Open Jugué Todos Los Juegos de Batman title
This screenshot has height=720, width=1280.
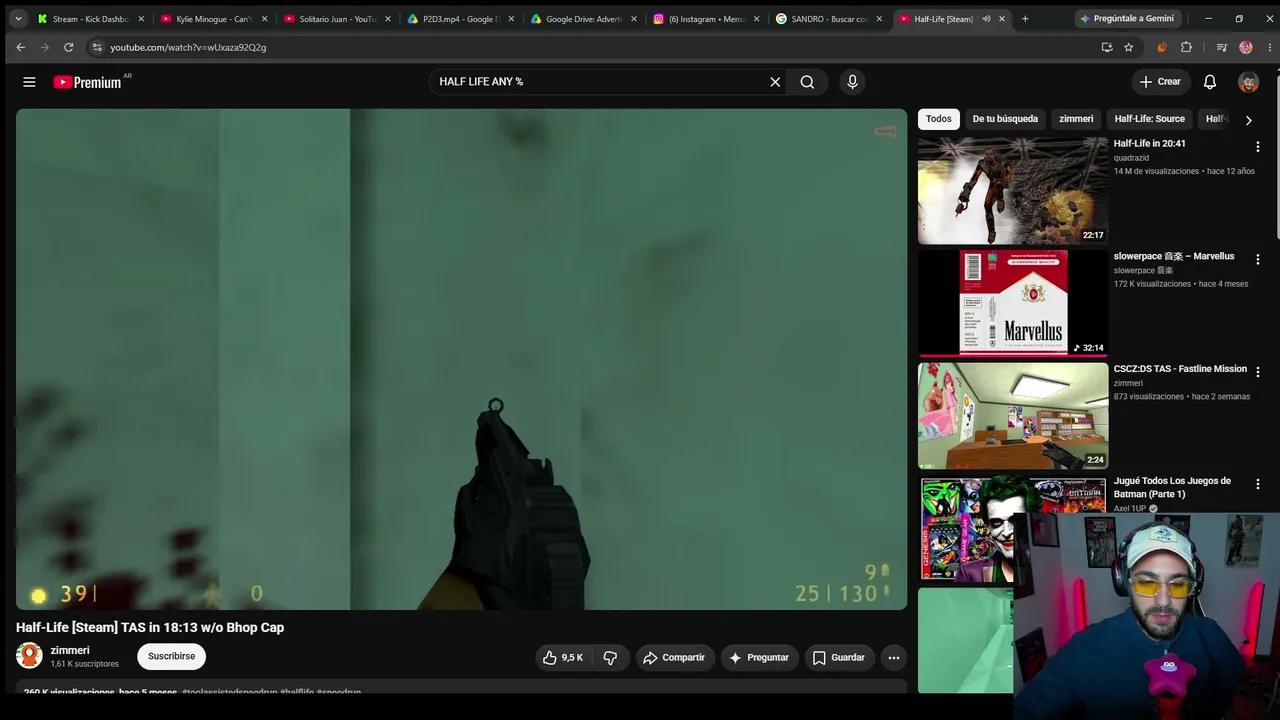1174,487
